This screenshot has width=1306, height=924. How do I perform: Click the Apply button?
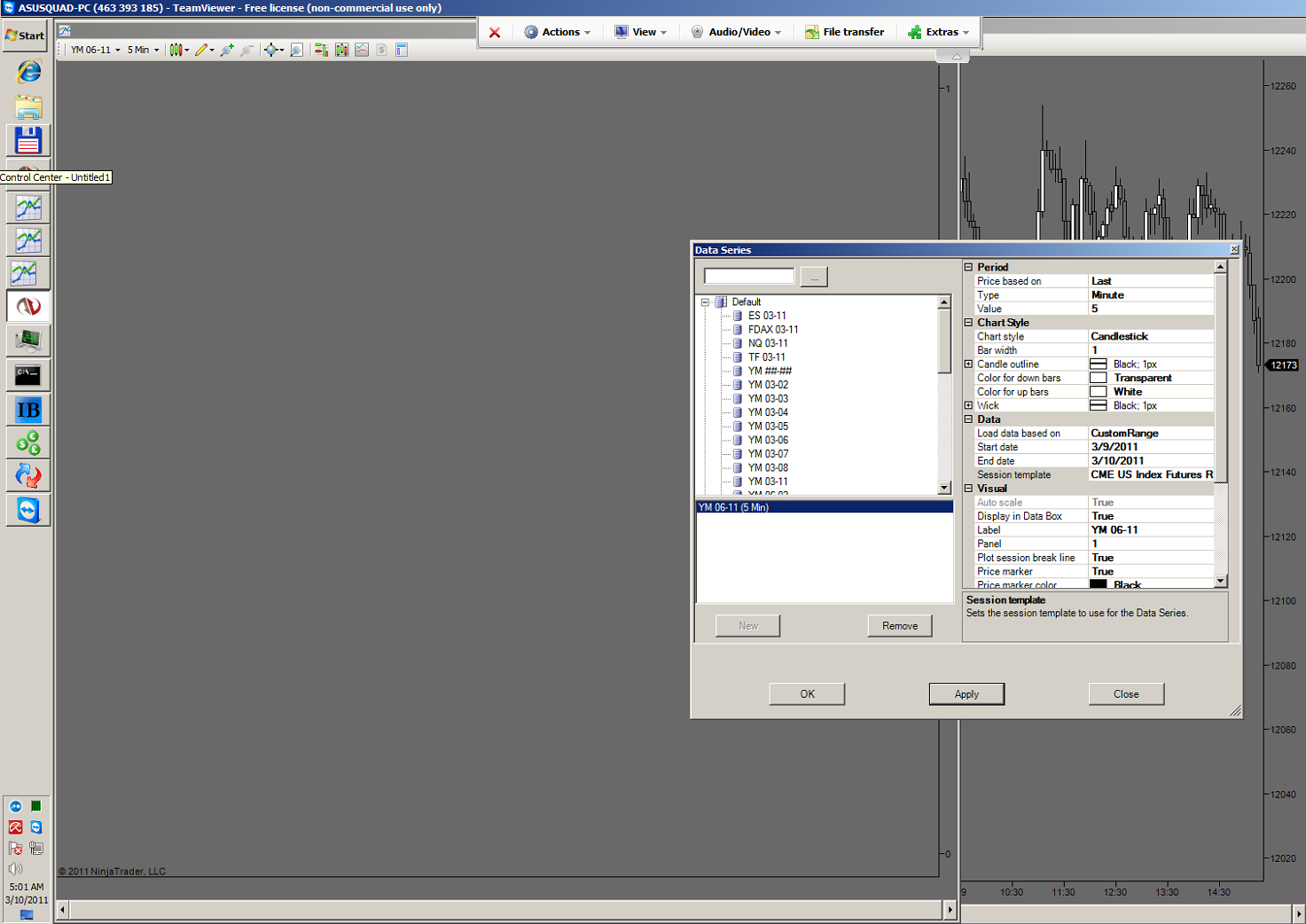[x=966, y=694]
